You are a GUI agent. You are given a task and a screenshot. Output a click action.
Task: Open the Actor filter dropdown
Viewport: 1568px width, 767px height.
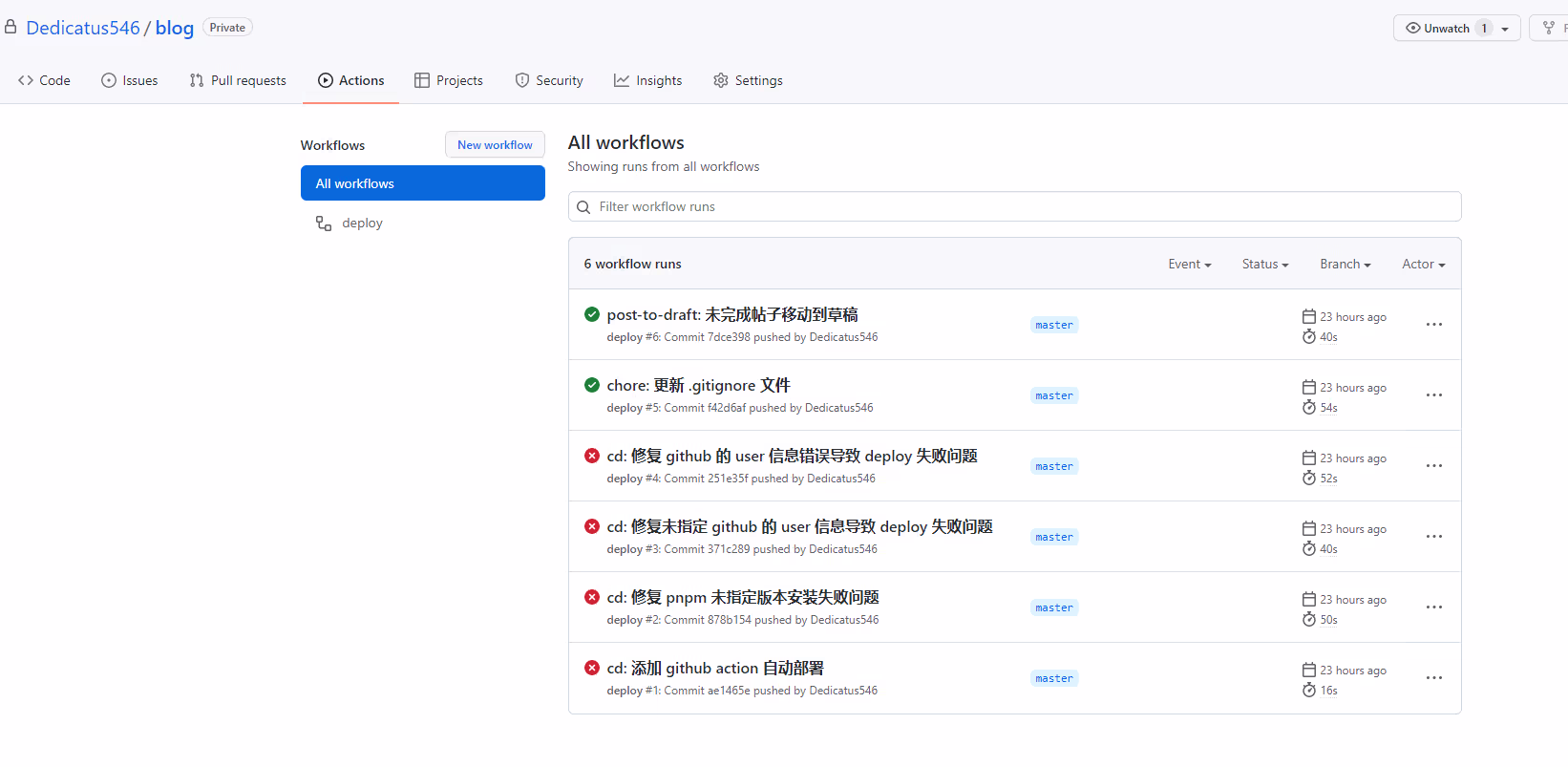point(1424,265)
